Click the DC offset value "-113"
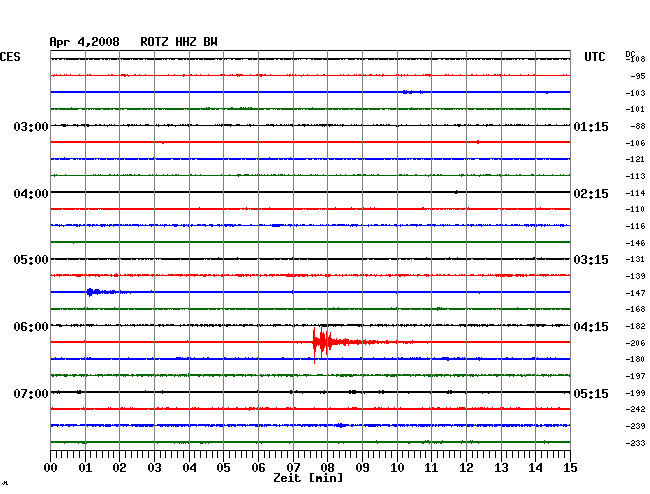This screenshot has height=494, width=650. (x=635, y=176)
